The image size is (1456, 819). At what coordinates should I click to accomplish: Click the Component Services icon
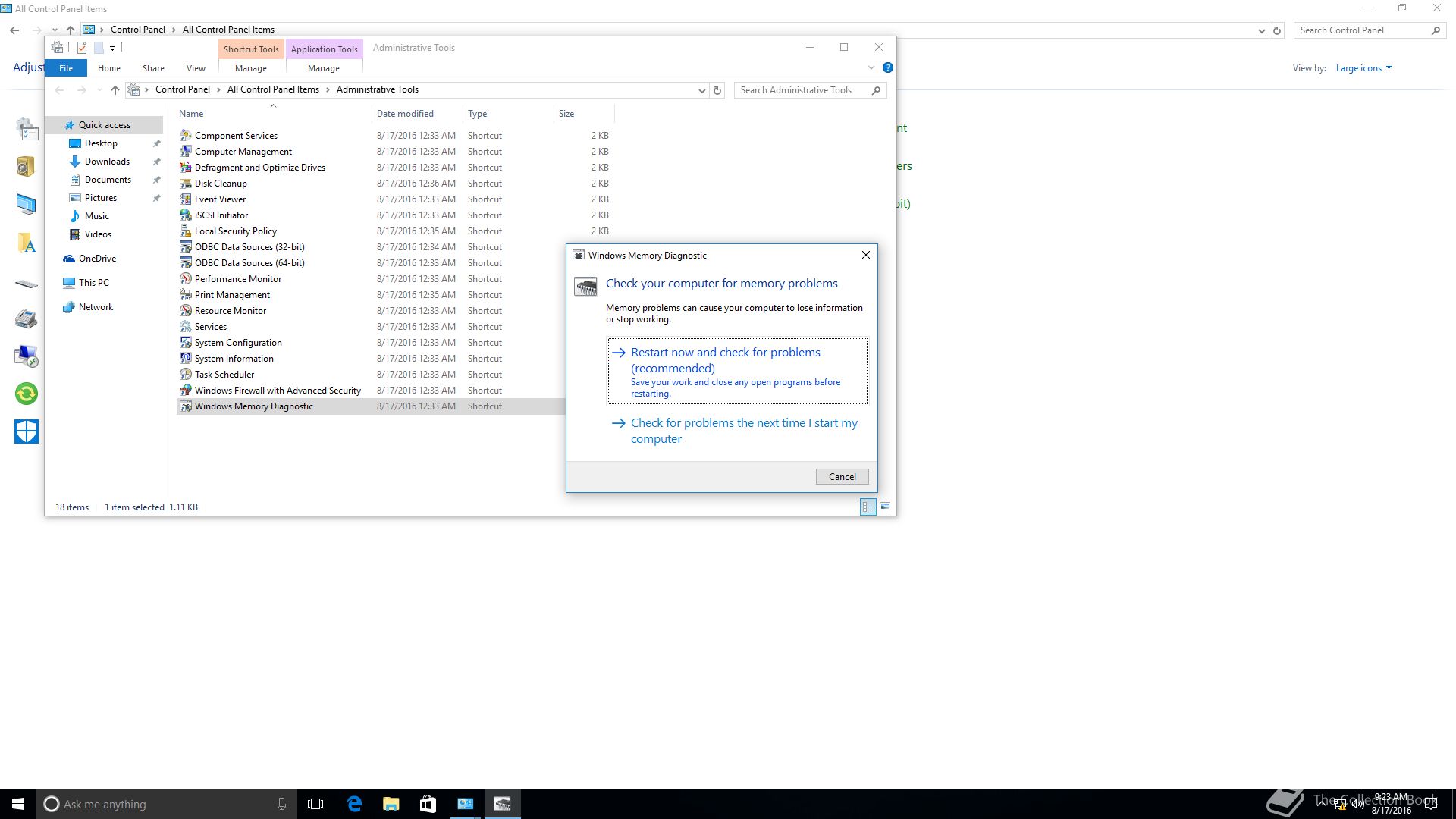[185, 135]
